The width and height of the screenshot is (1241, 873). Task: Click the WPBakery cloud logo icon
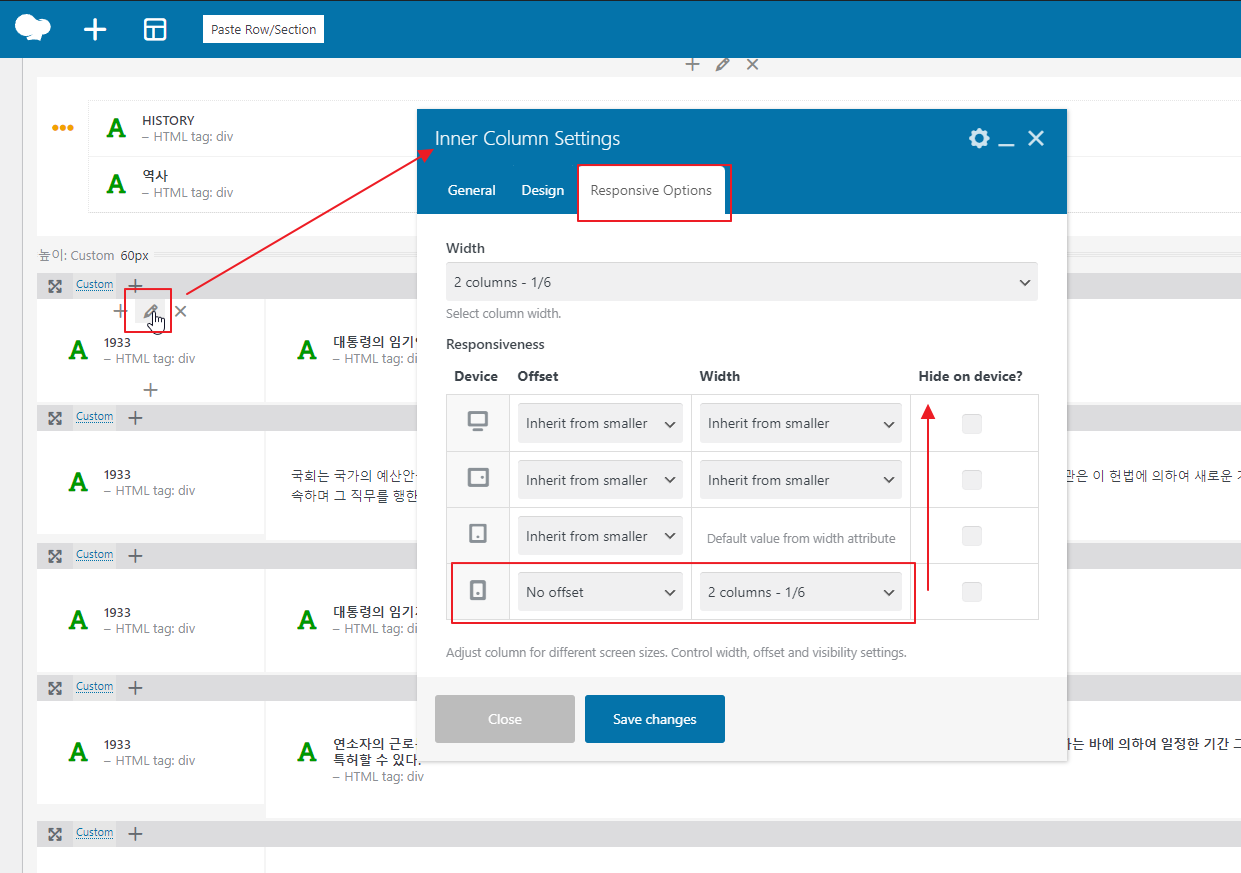33,28
